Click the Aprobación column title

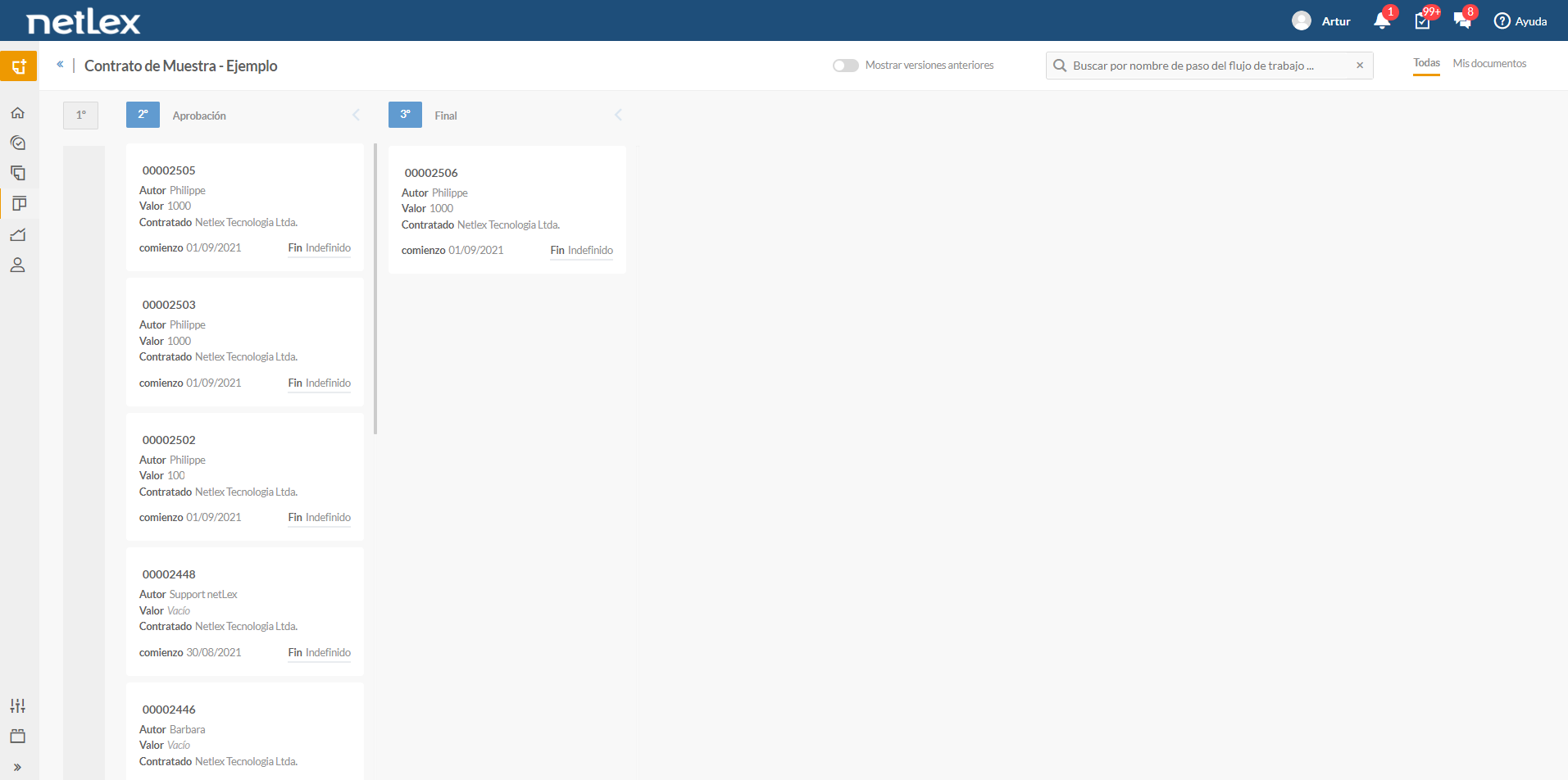[199, 116]
